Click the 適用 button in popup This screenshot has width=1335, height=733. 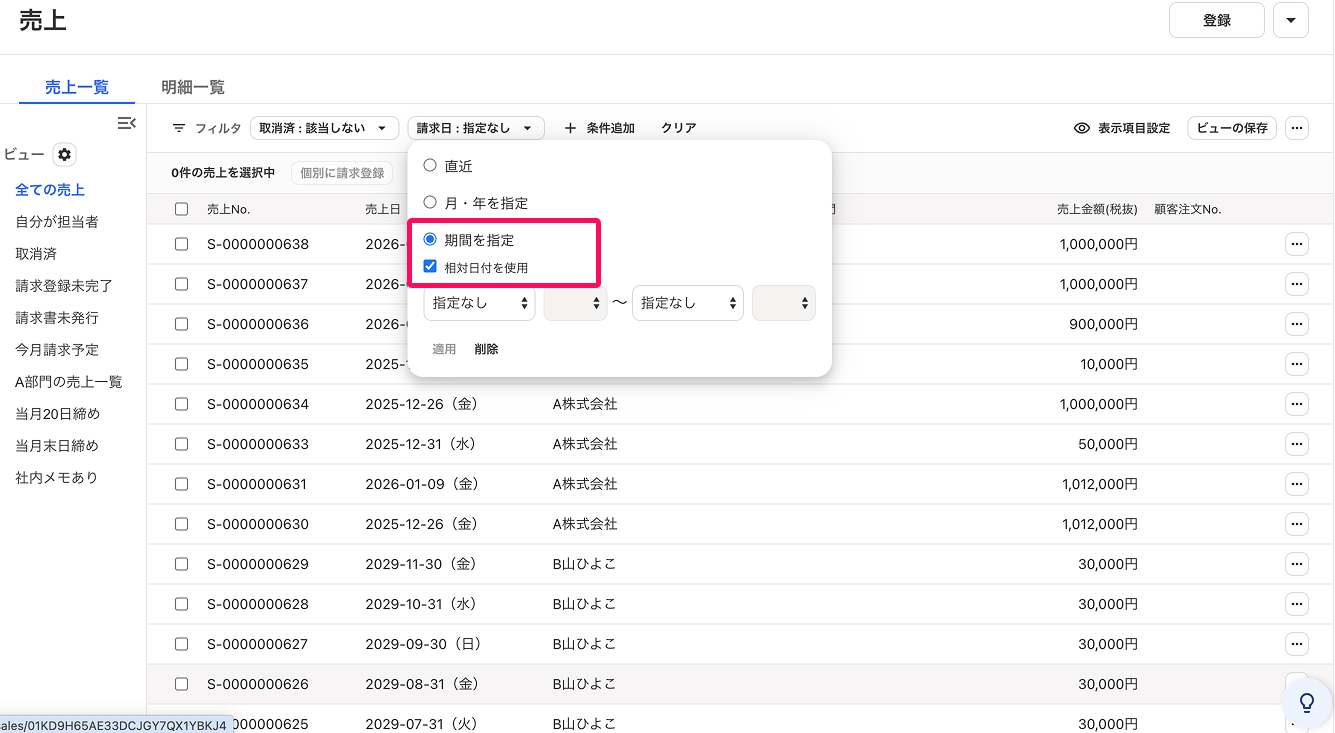[x=444, y=349]
